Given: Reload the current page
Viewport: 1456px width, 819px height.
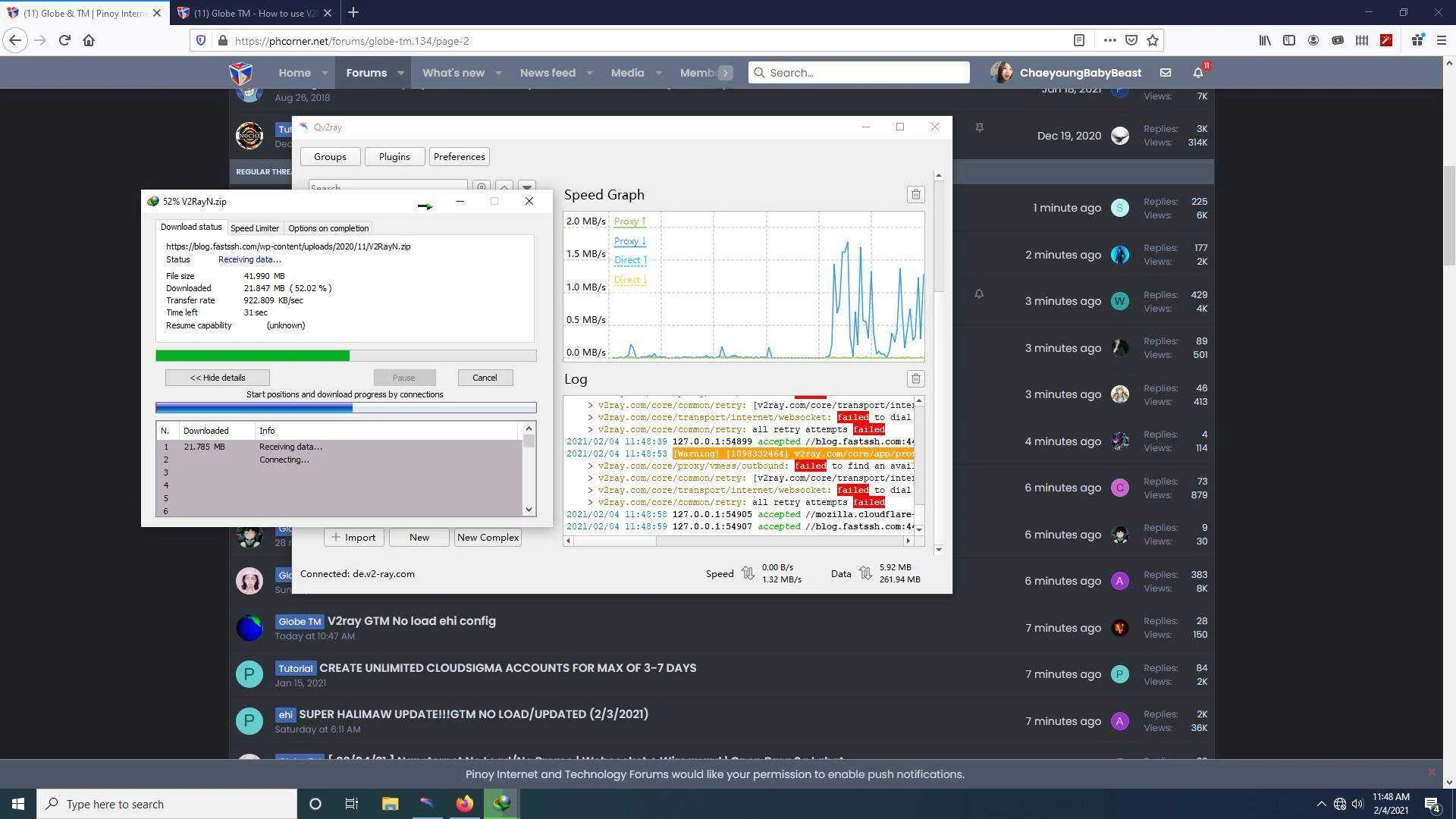Looking at the screenshot, I should (64, 41).
